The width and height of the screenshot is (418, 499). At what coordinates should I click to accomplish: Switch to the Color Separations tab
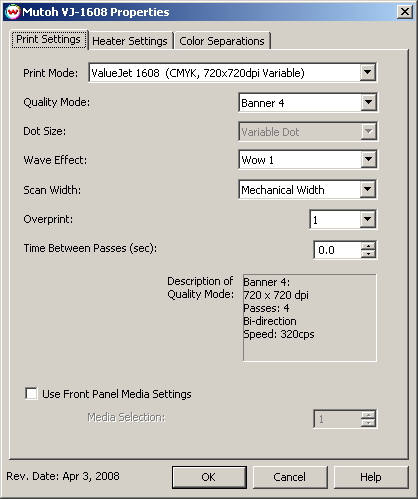[x=222, y=41]
